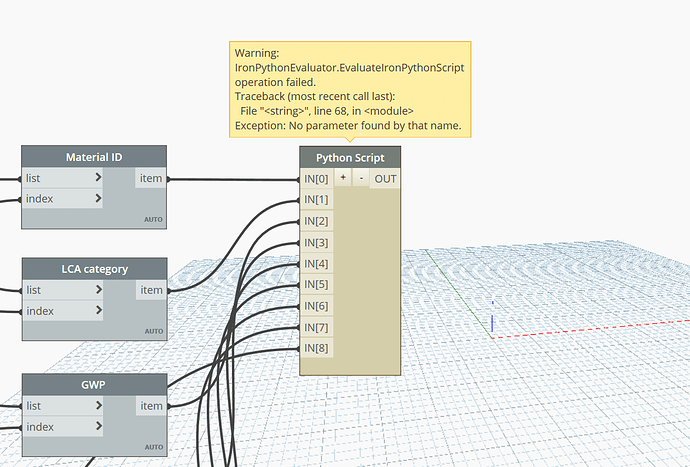Viewport: 690px width, 467px height.
Task: Expand LCA category index port chevron
Action: [99, 310]
